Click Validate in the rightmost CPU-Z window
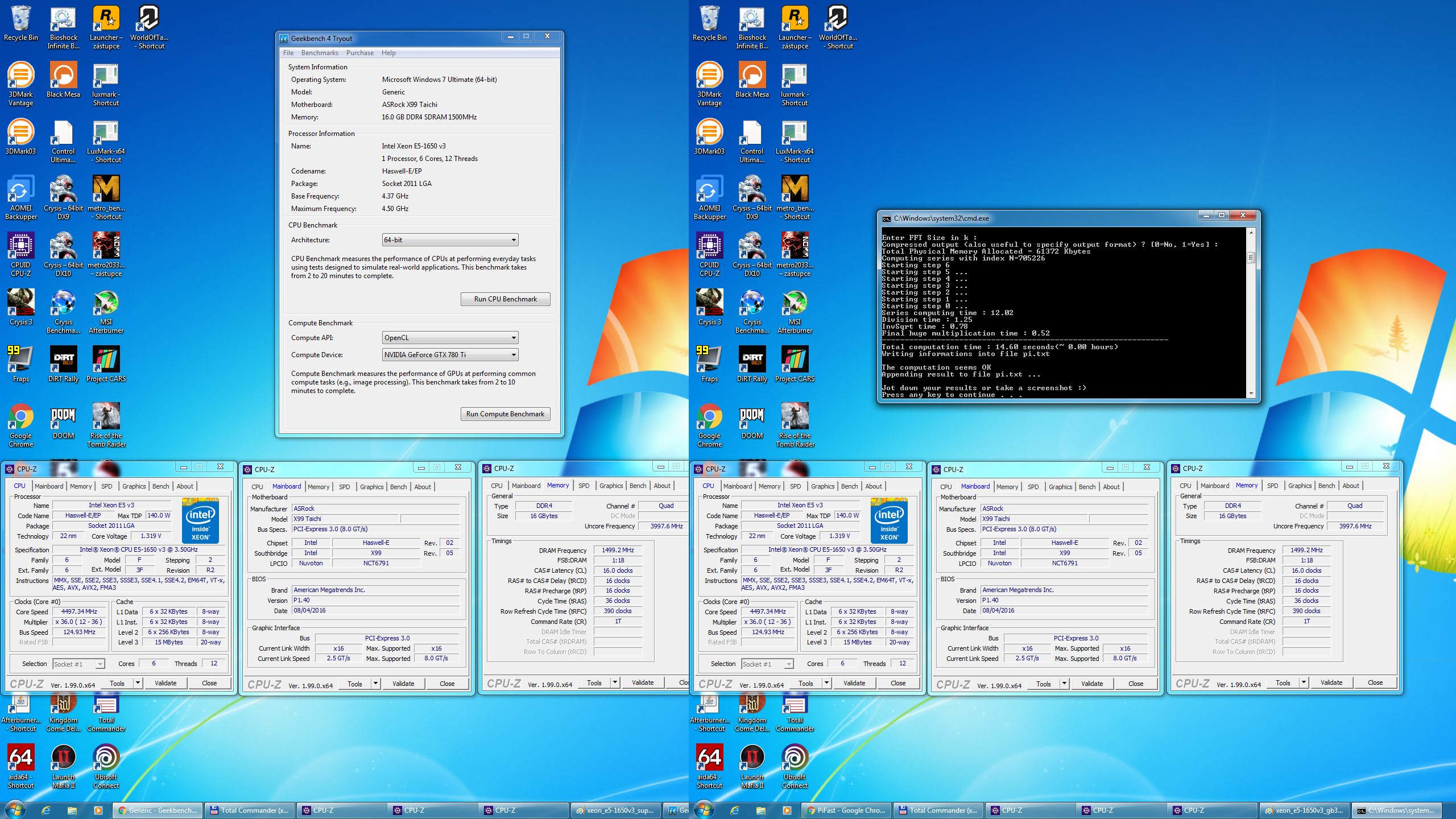 (x=1331, y=682)
